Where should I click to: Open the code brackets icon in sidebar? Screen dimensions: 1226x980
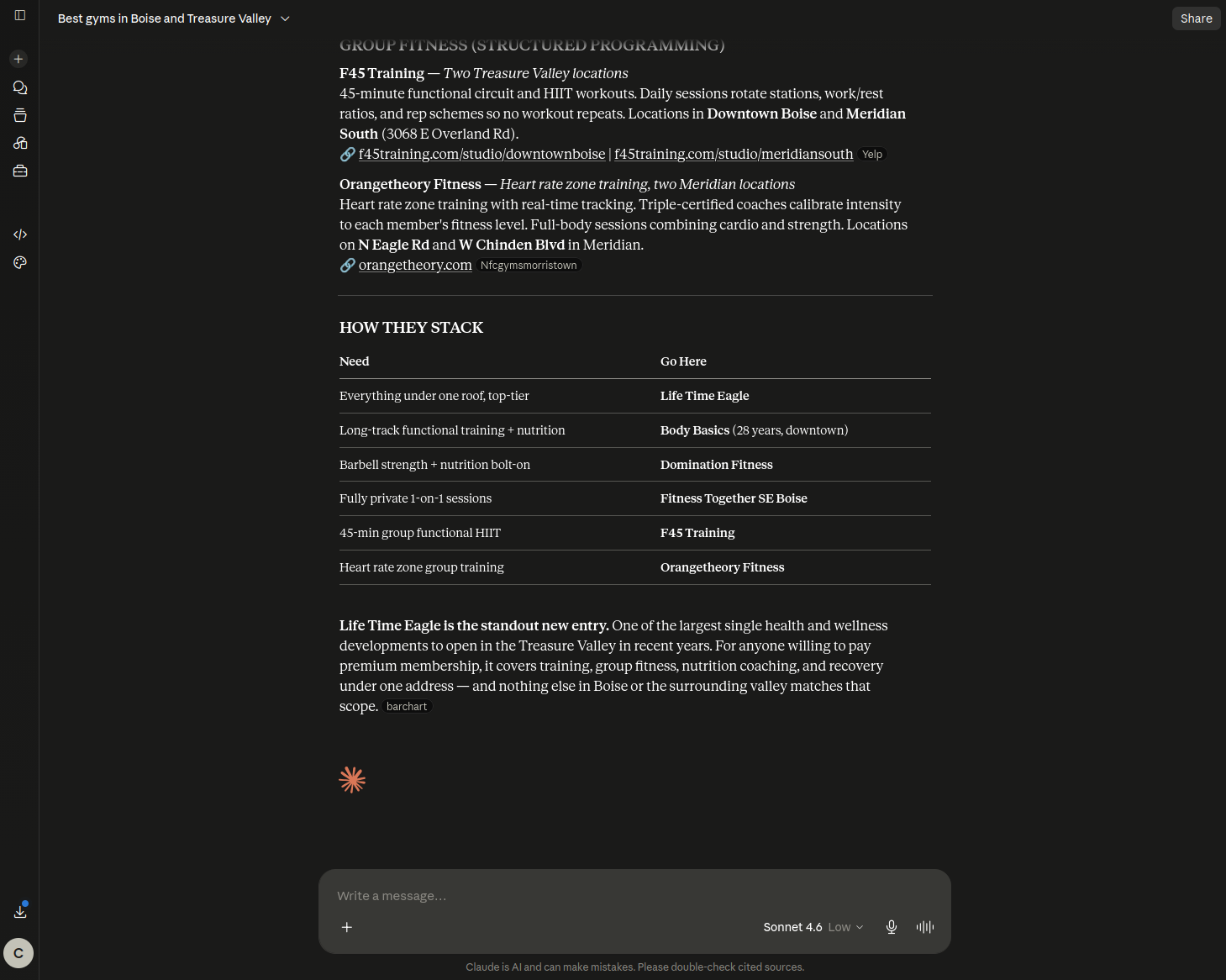pyautogui.click(x=20, y=234)
